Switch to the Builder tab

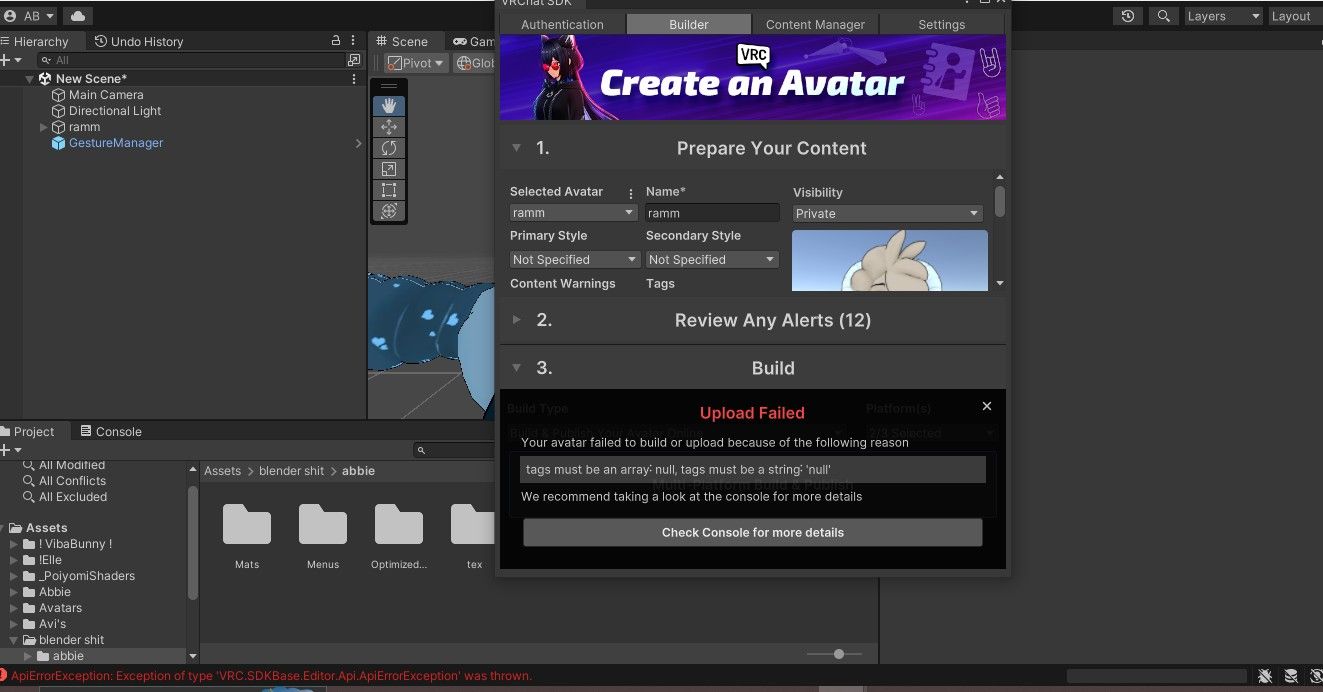(x=688, y=24)
